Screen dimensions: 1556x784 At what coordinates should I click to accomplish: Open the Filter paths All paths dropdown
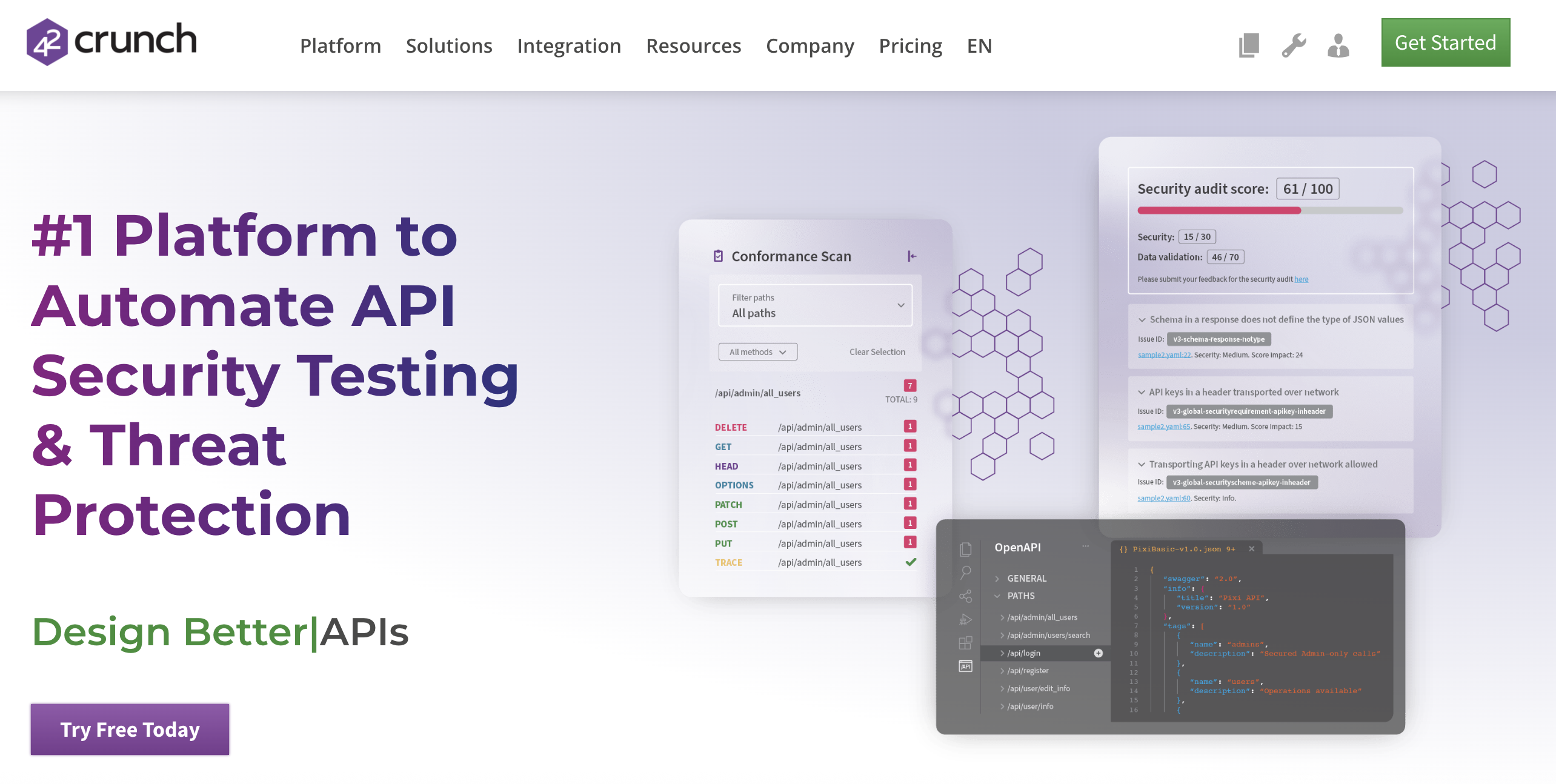pos(815,305)
